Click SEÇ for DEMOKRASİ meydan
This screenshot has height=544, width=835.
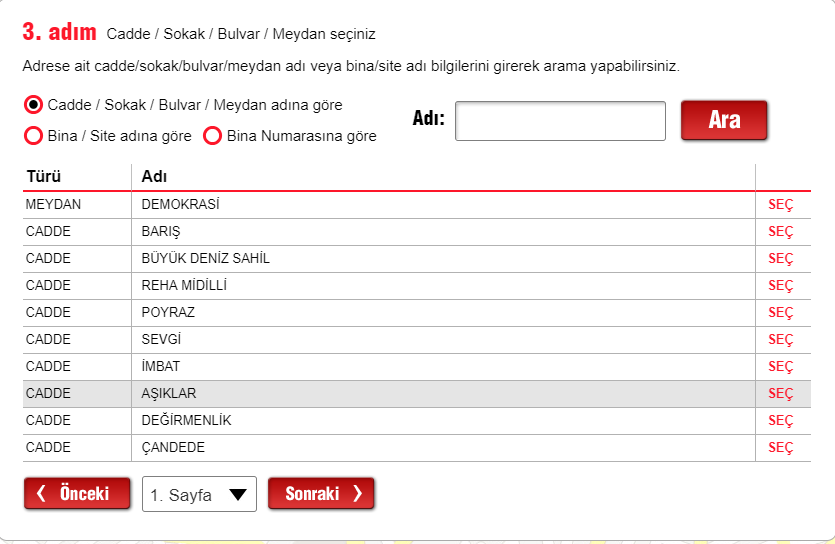coord(780,205)
